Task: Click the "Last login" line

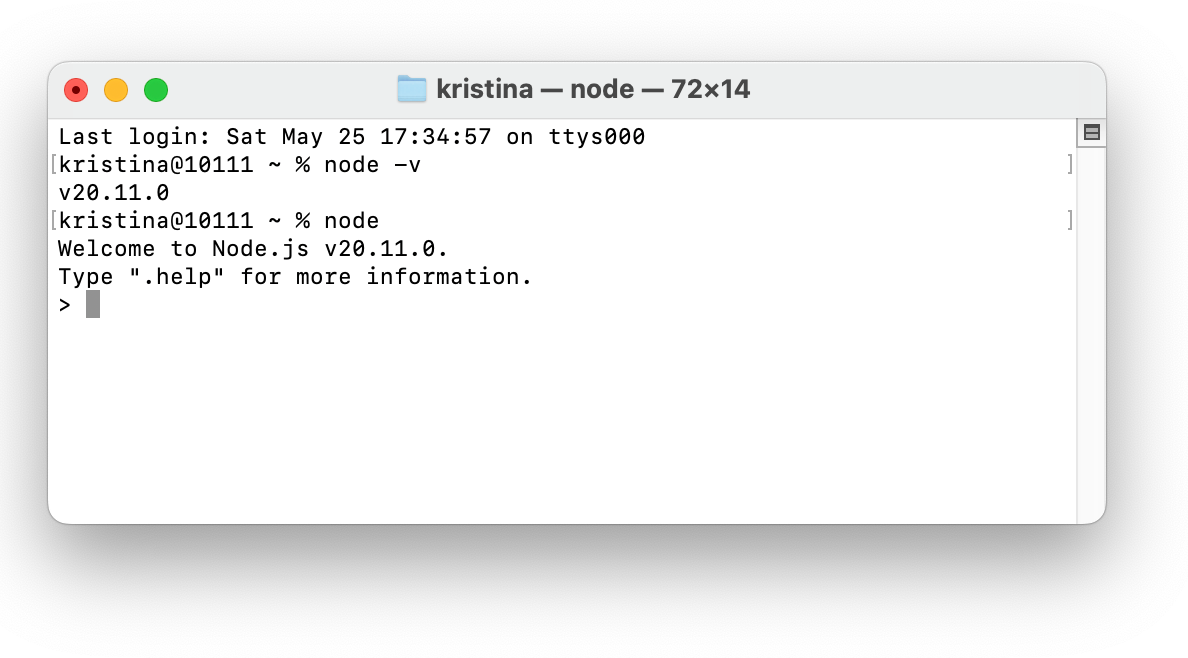Action: click(351, 137)
